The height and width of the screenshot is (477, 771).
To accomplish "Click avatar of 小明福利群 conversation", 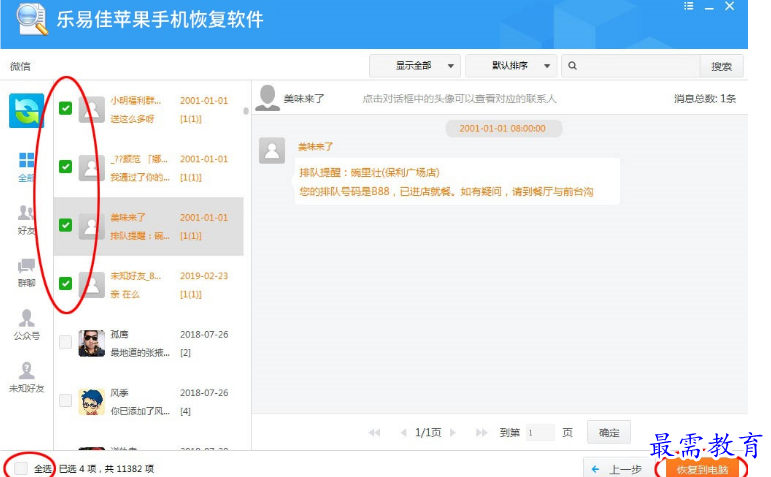I will [91, 109].
